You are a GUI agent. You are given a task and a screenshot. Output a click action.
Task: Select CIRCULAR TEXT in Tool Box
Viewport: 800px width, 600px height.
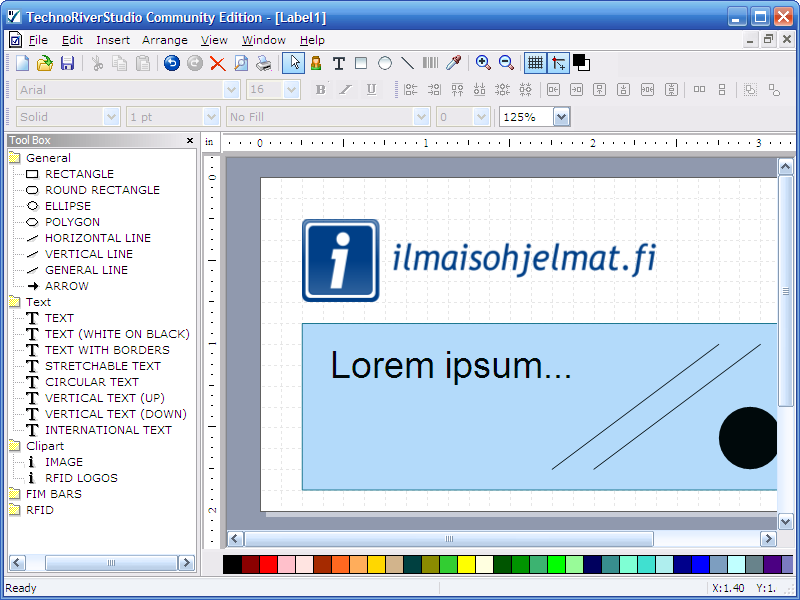(92, 382)
